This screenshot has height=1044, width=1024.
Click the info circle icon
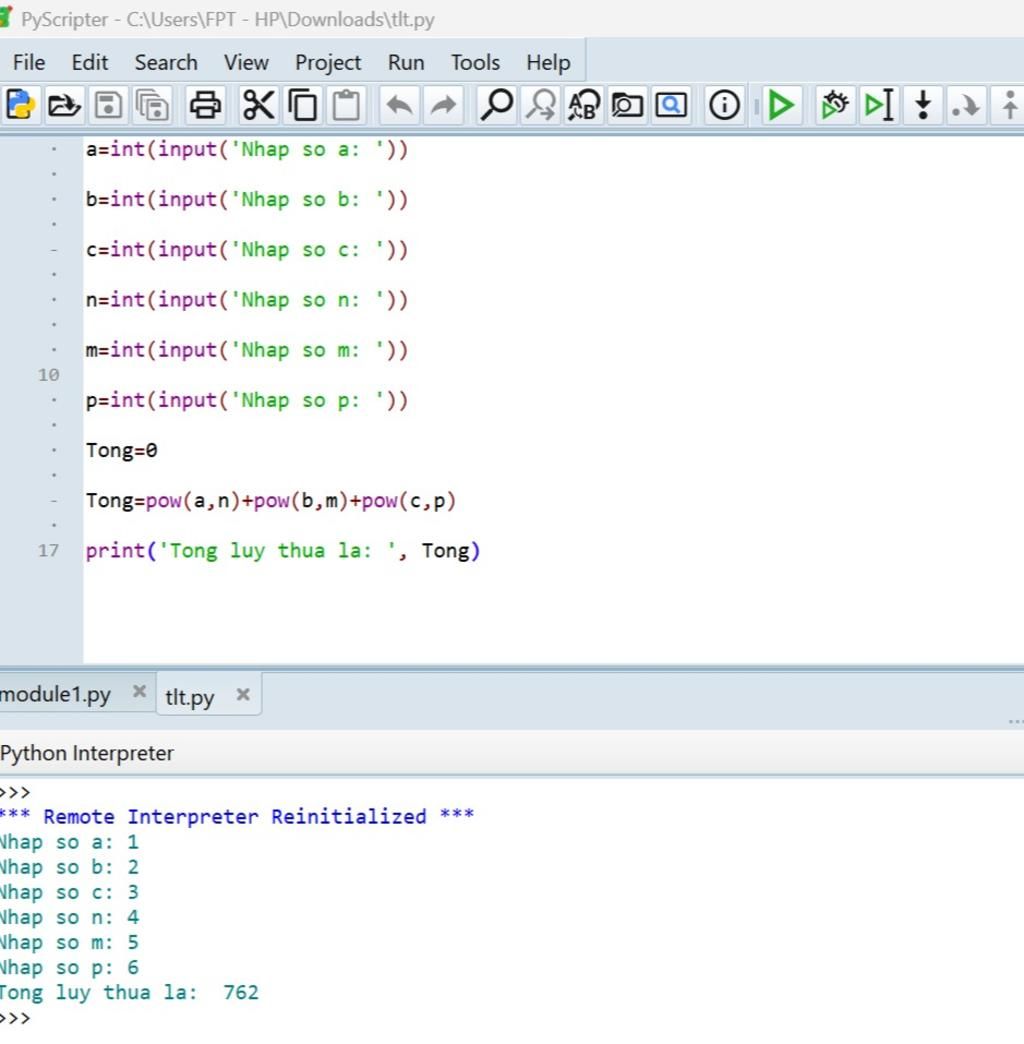[x=724, y=104]
